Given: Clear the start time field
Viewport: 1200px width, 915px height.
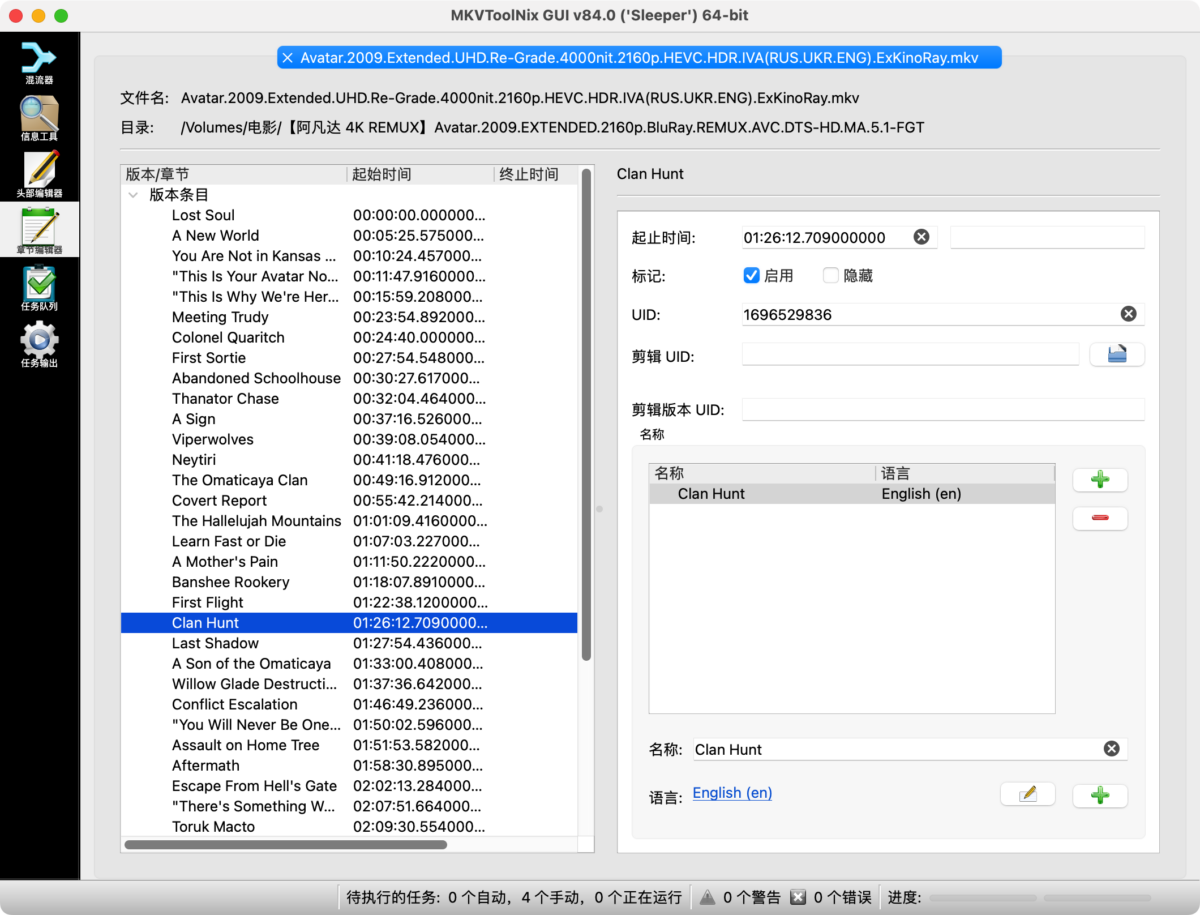Looking at the screenshot, I should point(921,237).
